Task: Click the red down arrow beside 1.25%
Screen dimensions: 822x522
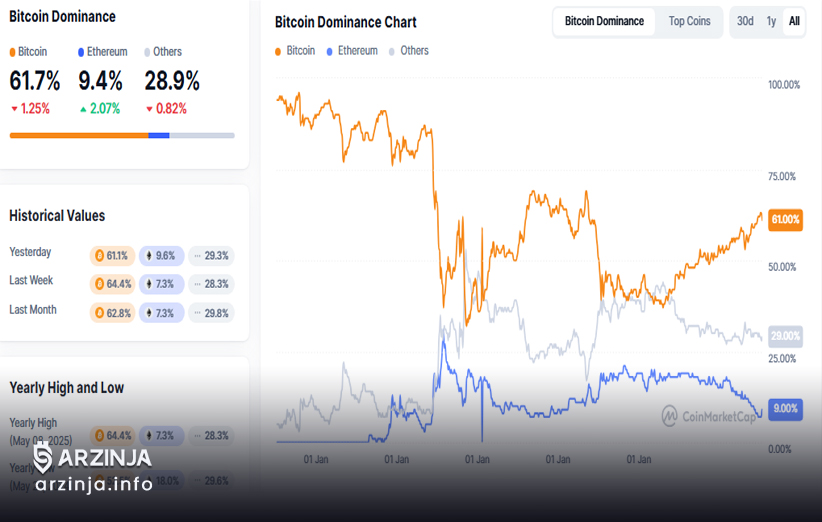Action: pyautogui.click(x=14, y=109)
